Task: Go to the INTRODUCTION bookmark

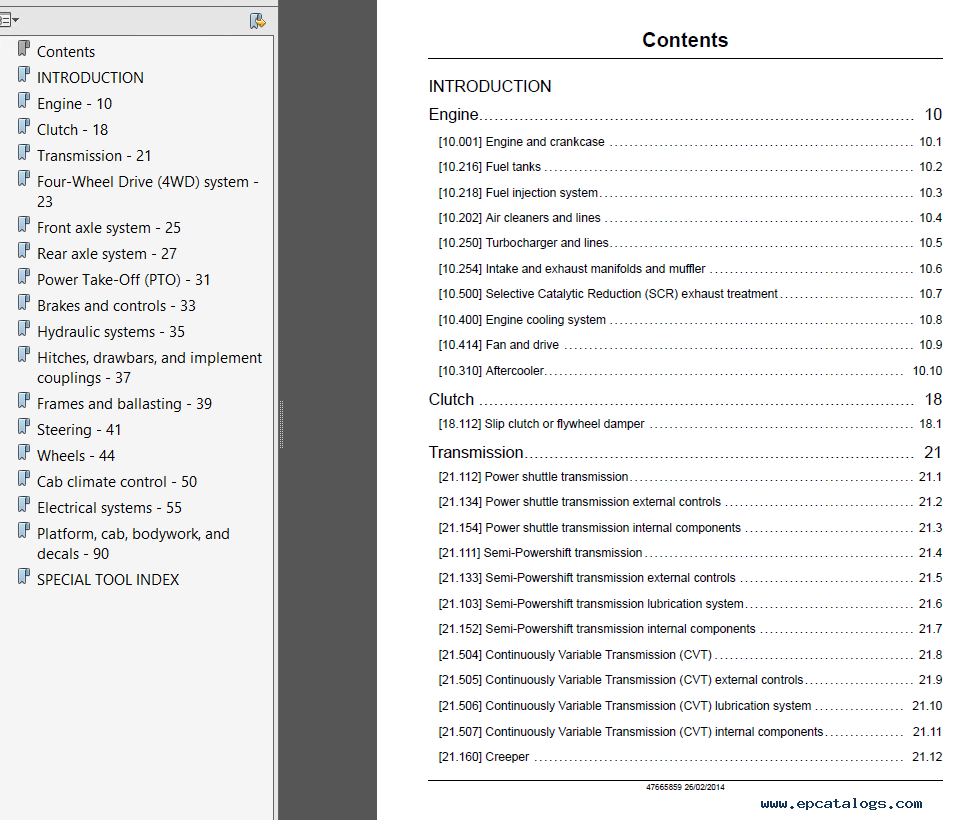Action: 90,78
